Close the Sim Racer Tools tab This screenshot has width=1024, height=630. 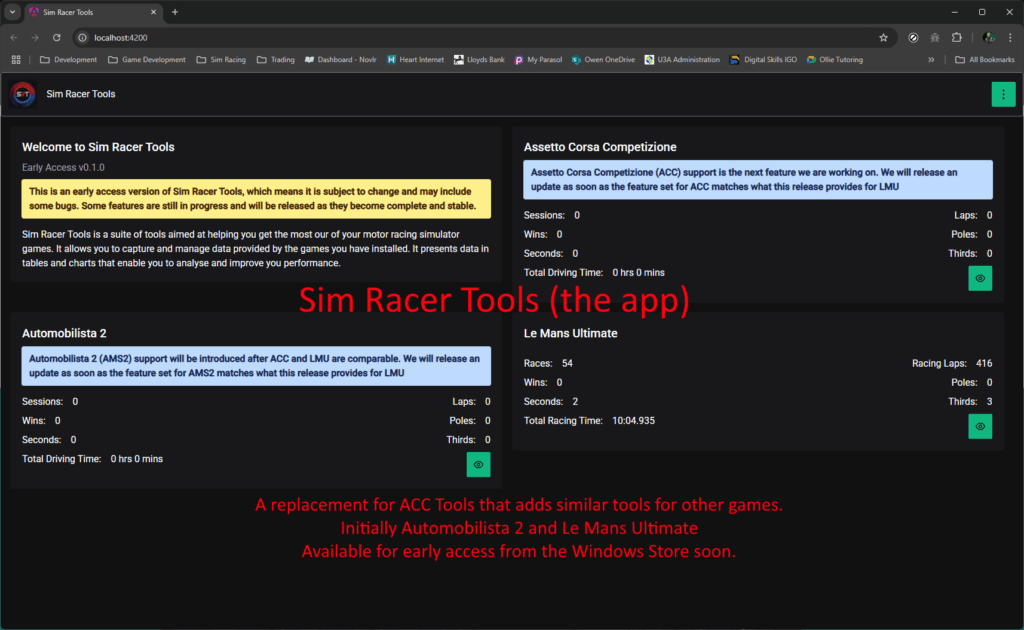[x=153, y=12]
